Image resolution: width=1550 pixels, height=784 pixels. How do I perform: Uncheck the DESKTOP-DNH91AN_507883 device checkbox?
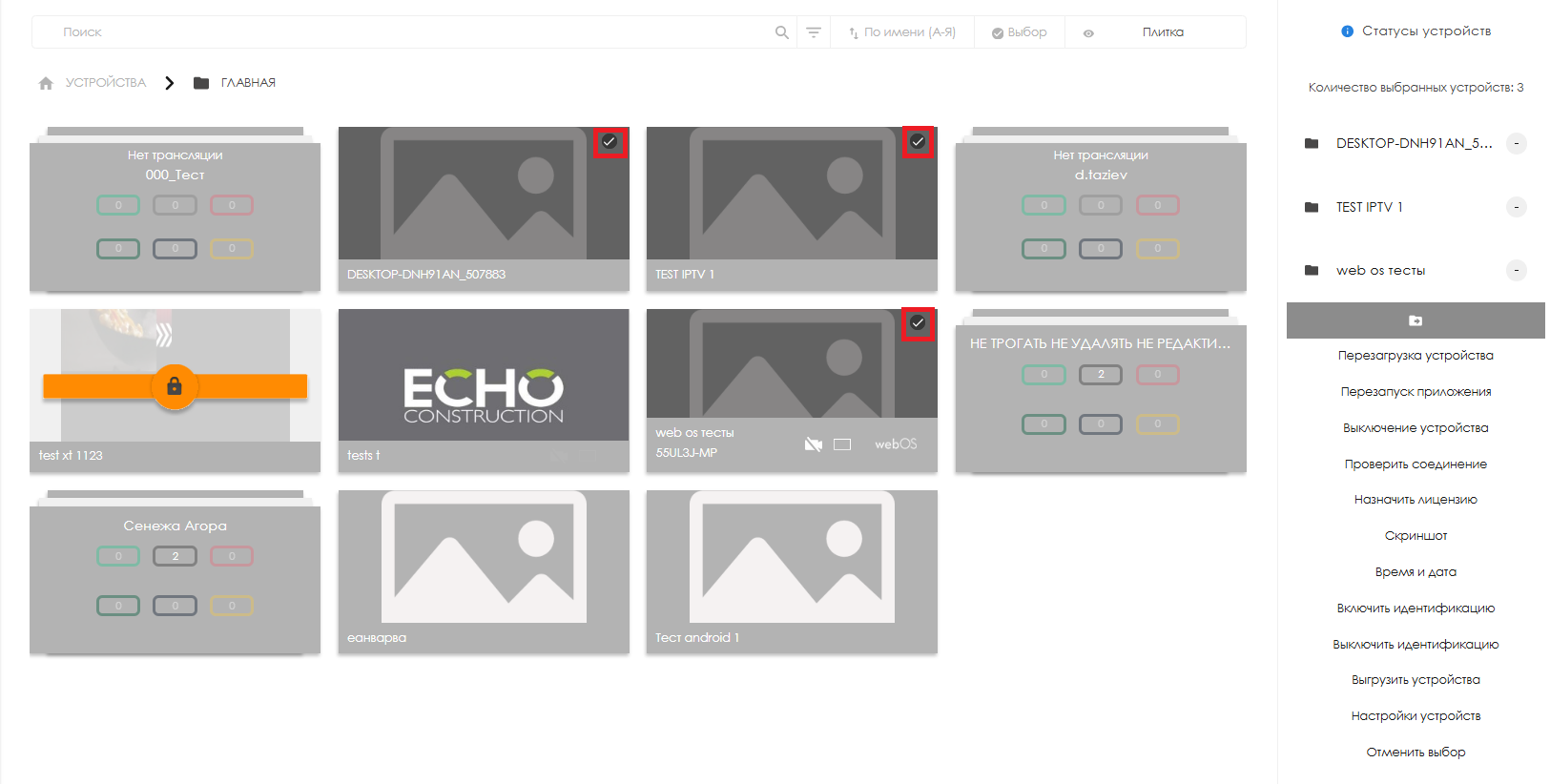(x=610, y=142)
